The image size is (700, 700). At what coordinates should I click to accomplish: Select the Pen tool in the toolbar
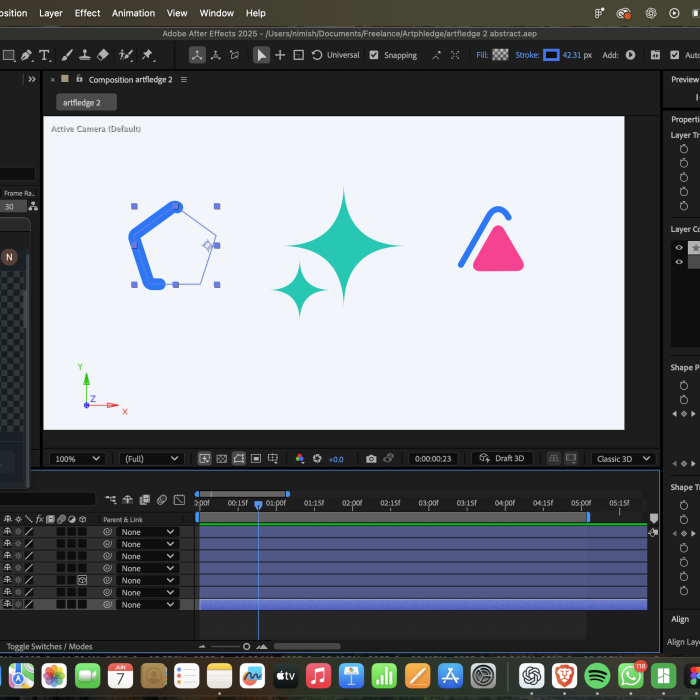(x=26, y=55)
